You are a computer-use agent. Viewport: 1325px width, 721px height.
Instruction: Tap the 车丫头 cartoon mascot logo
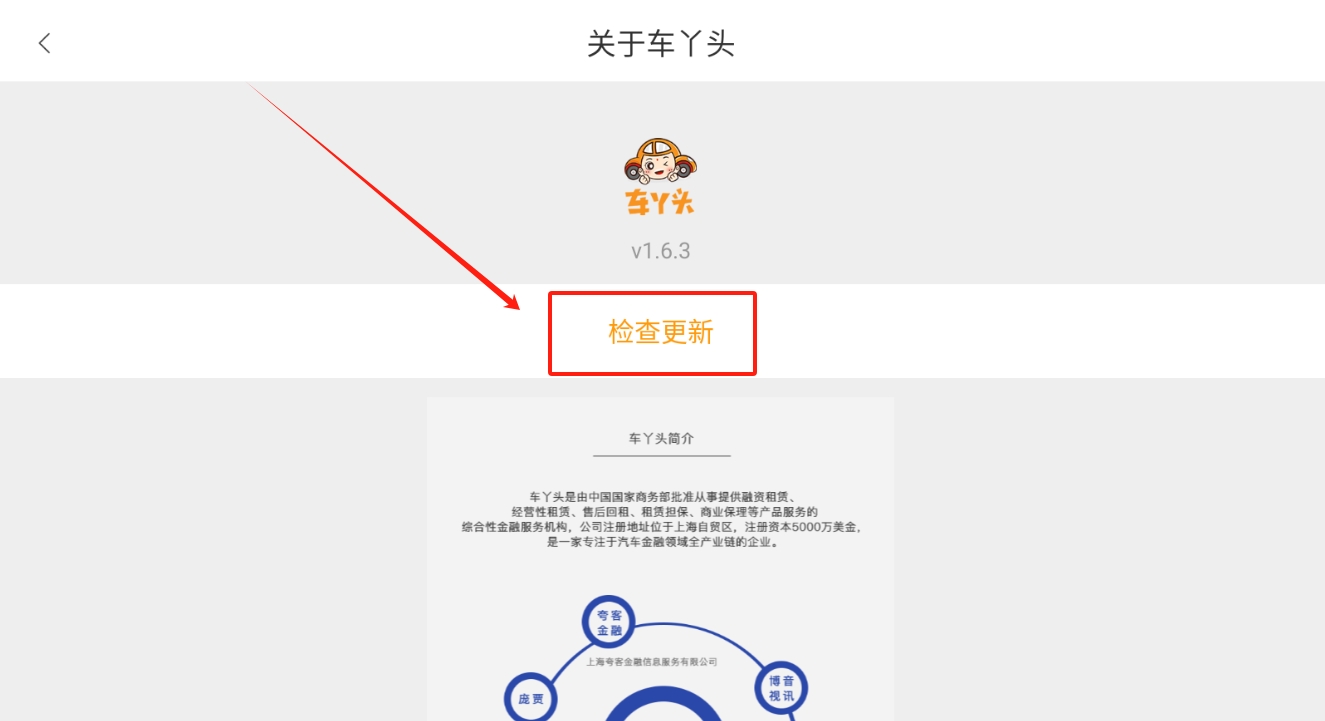660,161
